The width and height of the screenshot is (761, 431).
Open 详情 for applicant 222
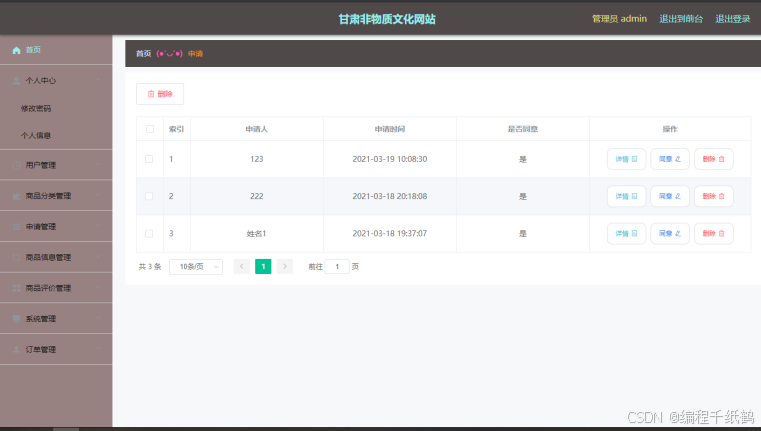[626, 196]
